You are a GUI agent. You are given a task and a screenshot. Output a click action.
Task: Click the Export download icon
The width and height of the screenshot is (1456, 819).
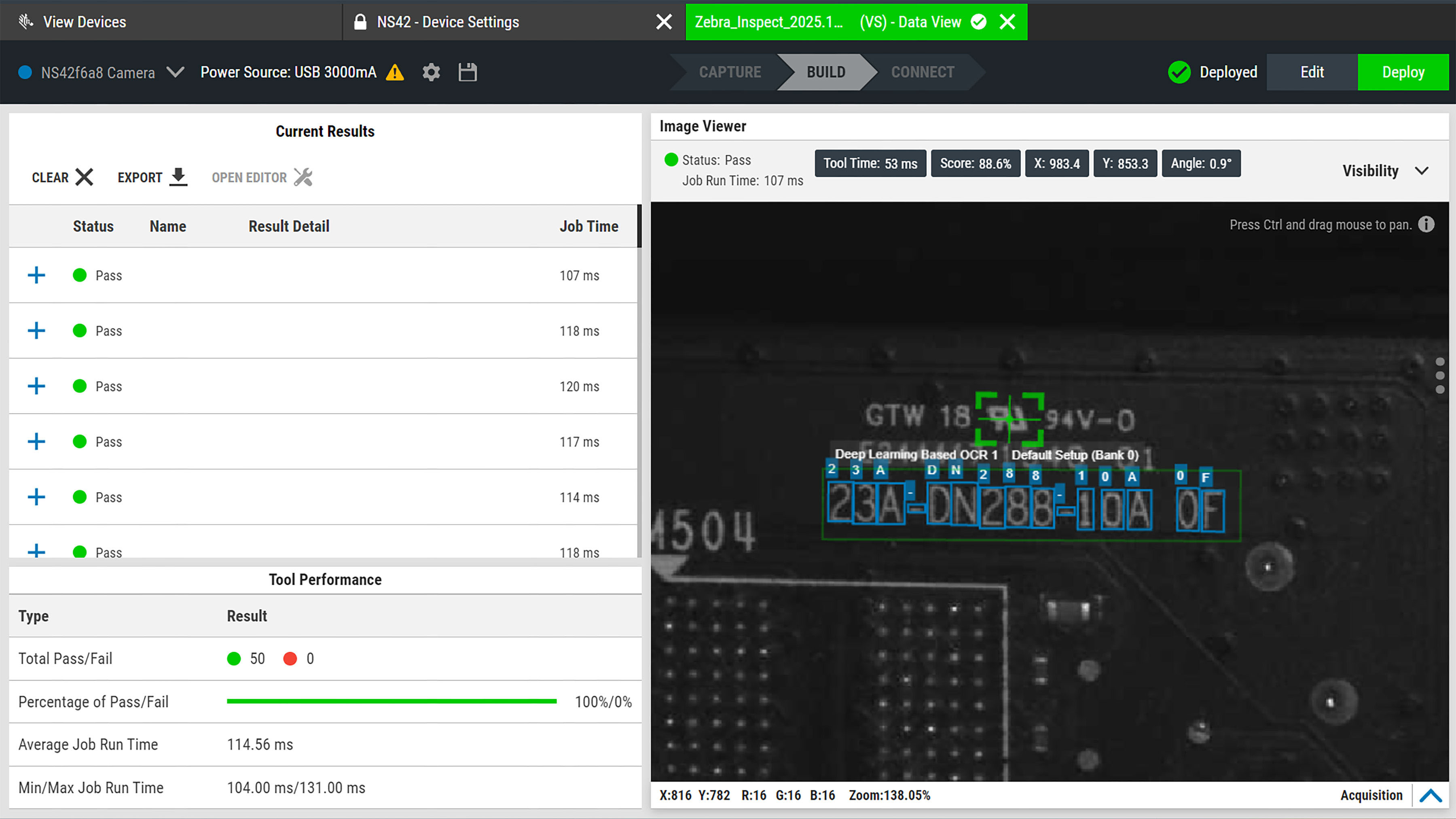click(x=178, y=177)
